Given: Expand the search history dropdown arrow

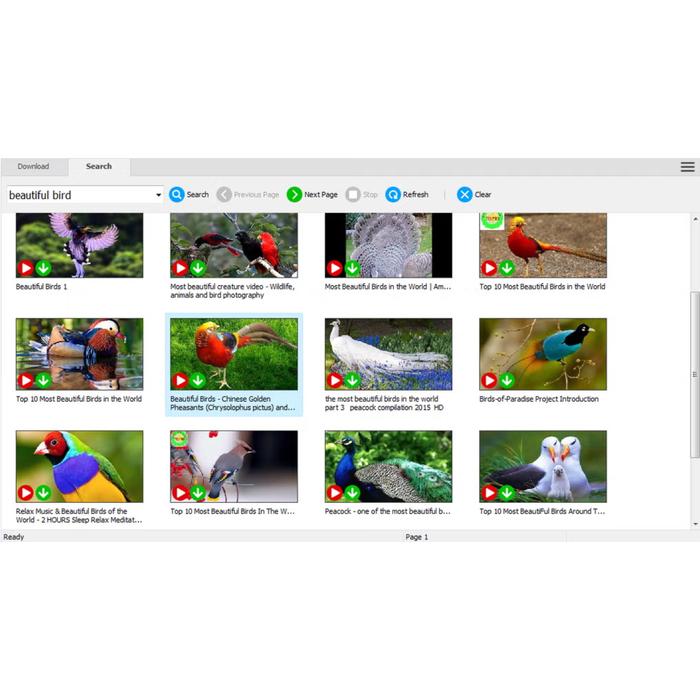Looking at the screenshot, I should click(x=158, y=195).
